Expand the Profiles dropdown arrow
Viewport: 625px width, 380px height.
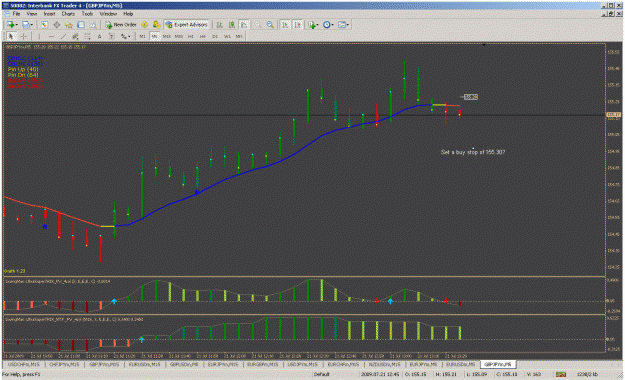click(32, 25)
